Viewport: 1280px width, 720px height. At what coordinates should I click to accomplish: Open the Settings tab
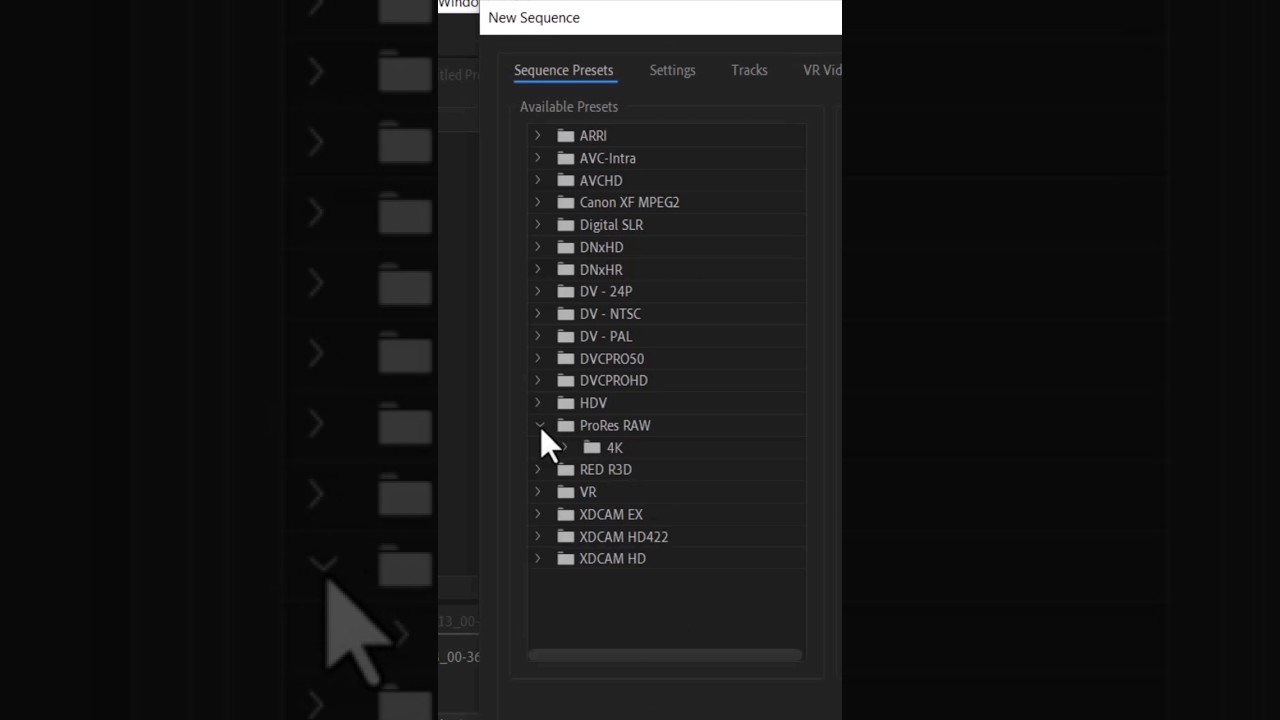[x=672, y=70]
